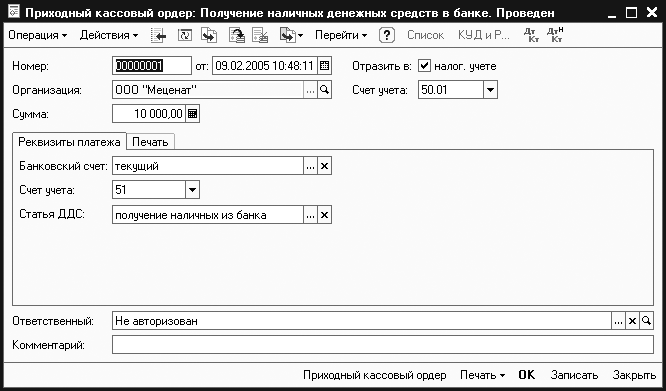
Task: Expand the Счет учета 50.01 dropdown
Action: tap(490, 90)
